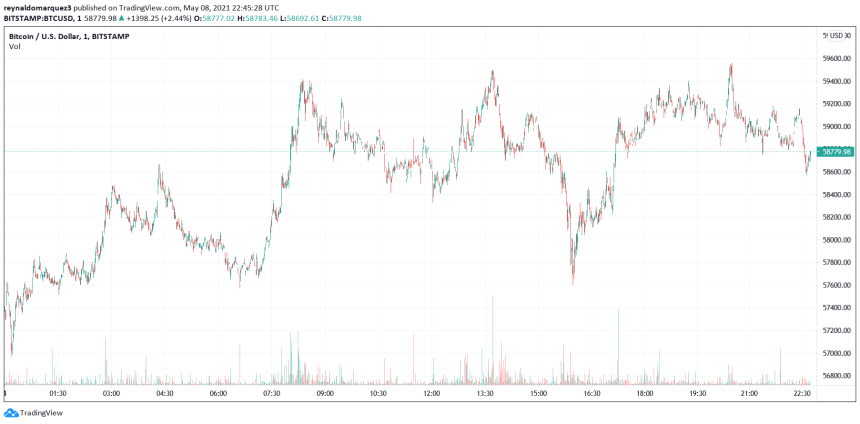Click the Vol indicator label

14,47
